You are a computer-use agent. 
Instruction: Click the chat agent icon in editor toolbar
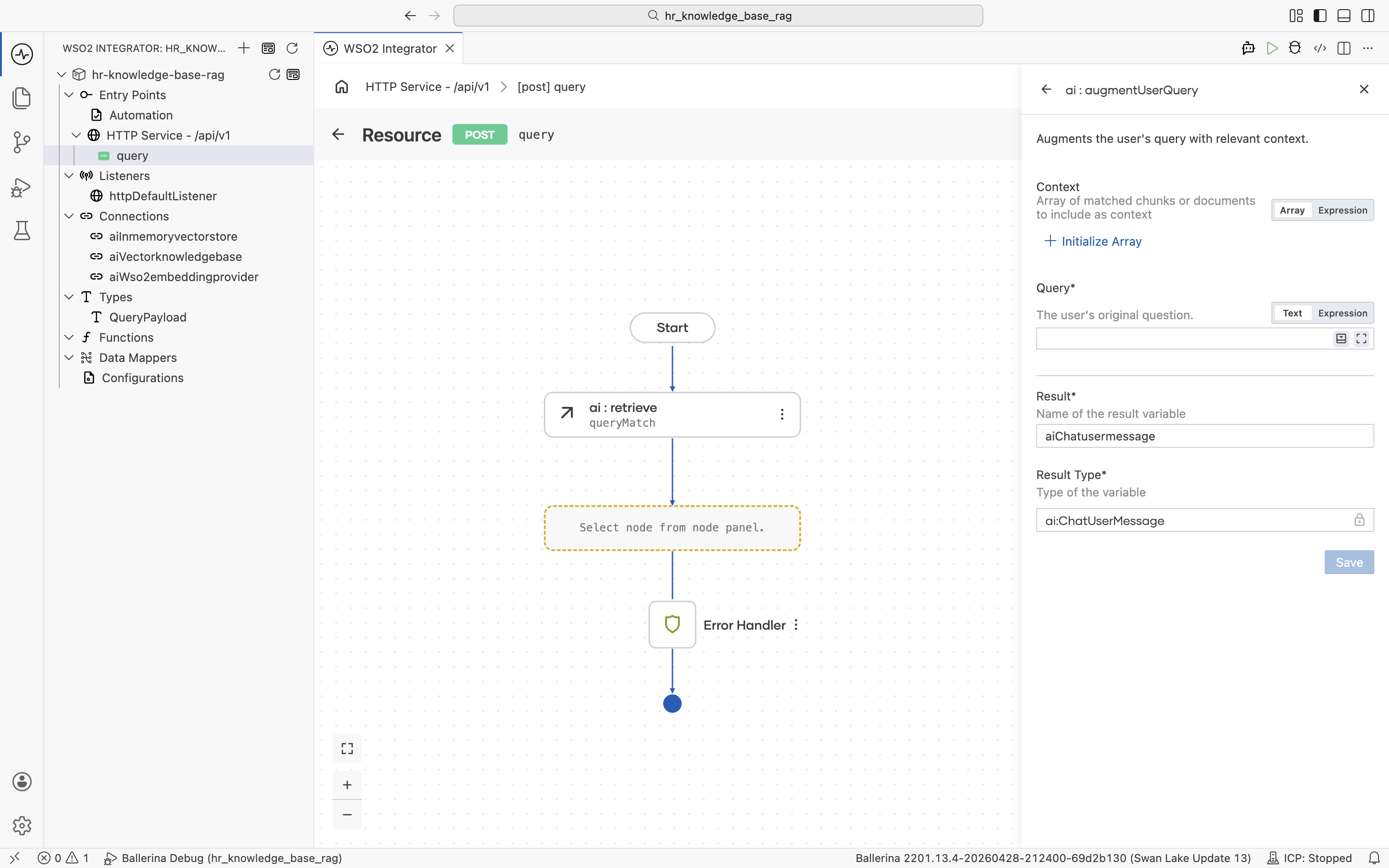[1248, 48]
